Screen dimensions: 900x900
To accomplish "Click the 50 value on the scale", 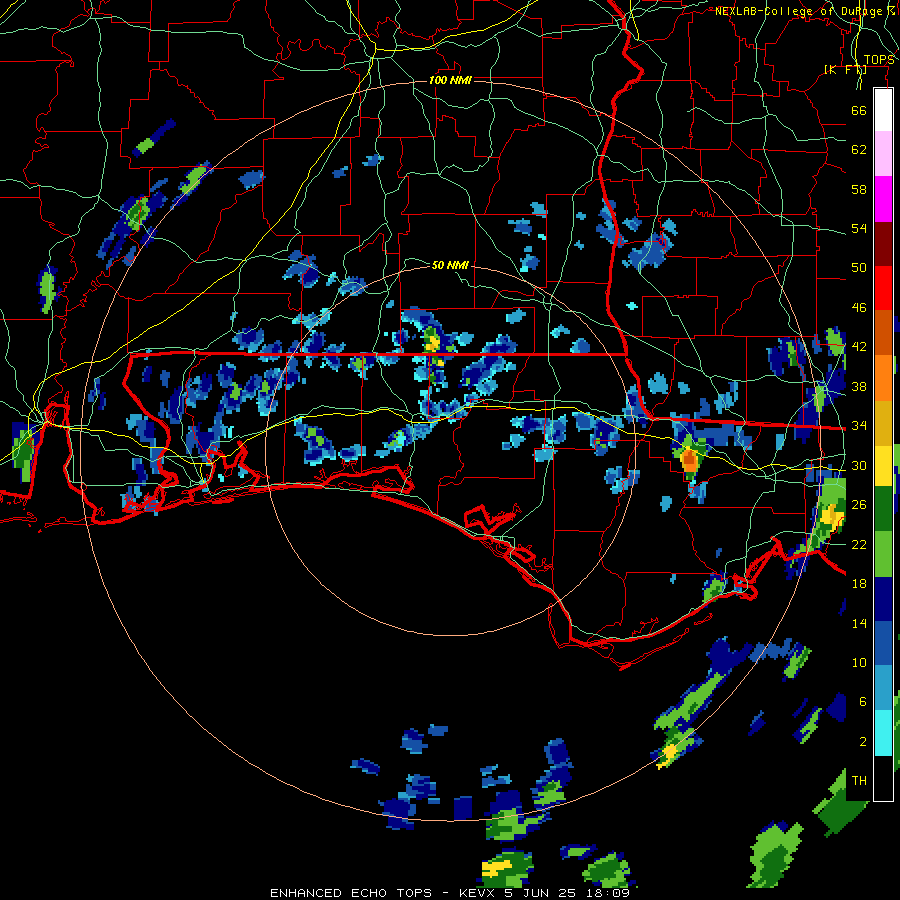I will coord(859,268).
